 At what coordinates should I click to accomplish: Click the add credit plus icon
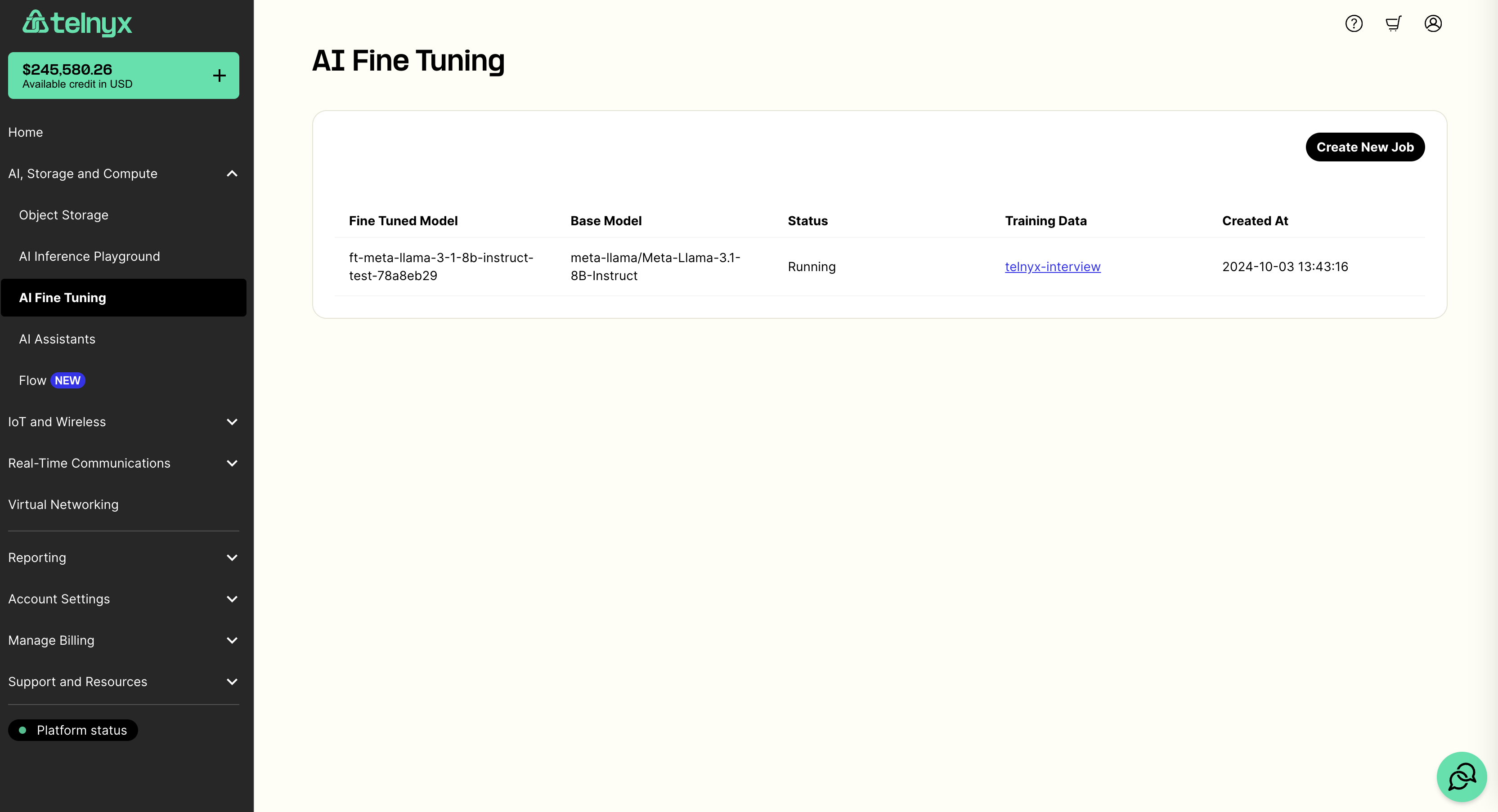220,75
